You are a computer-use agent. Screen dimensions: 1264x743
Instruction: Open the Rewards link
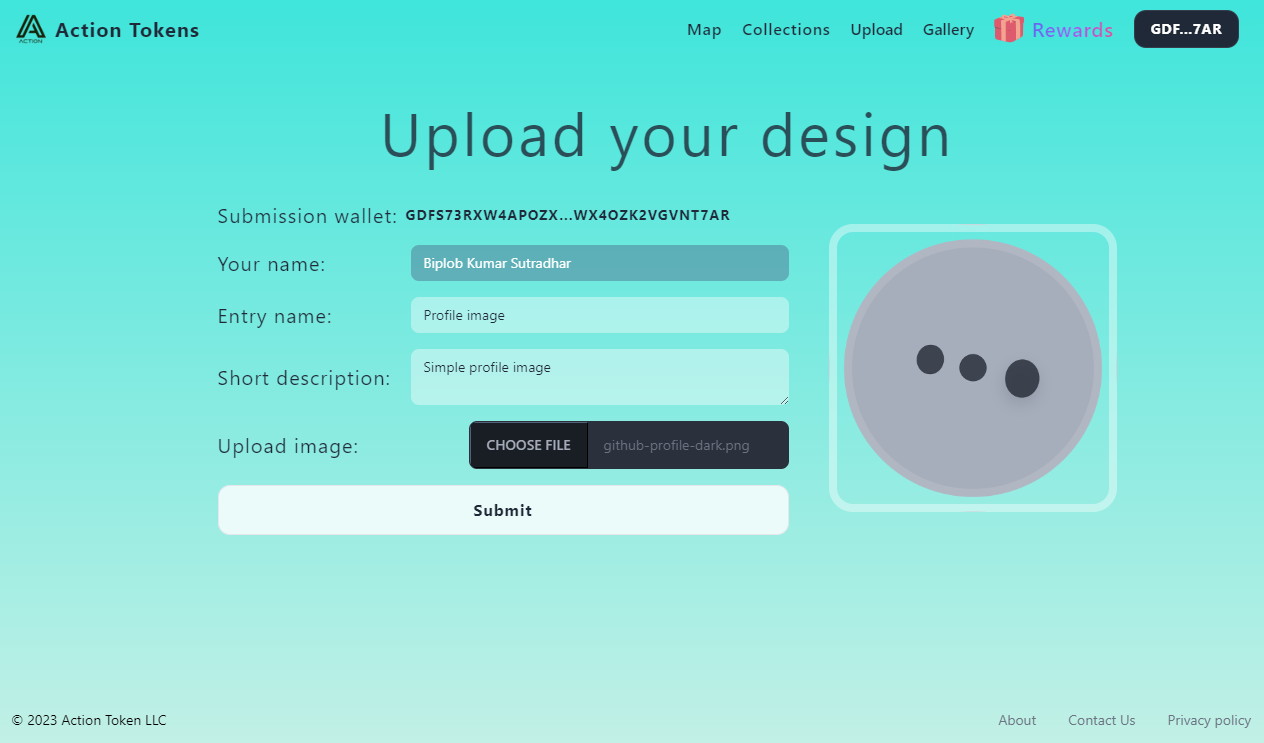coord(1072,30)
